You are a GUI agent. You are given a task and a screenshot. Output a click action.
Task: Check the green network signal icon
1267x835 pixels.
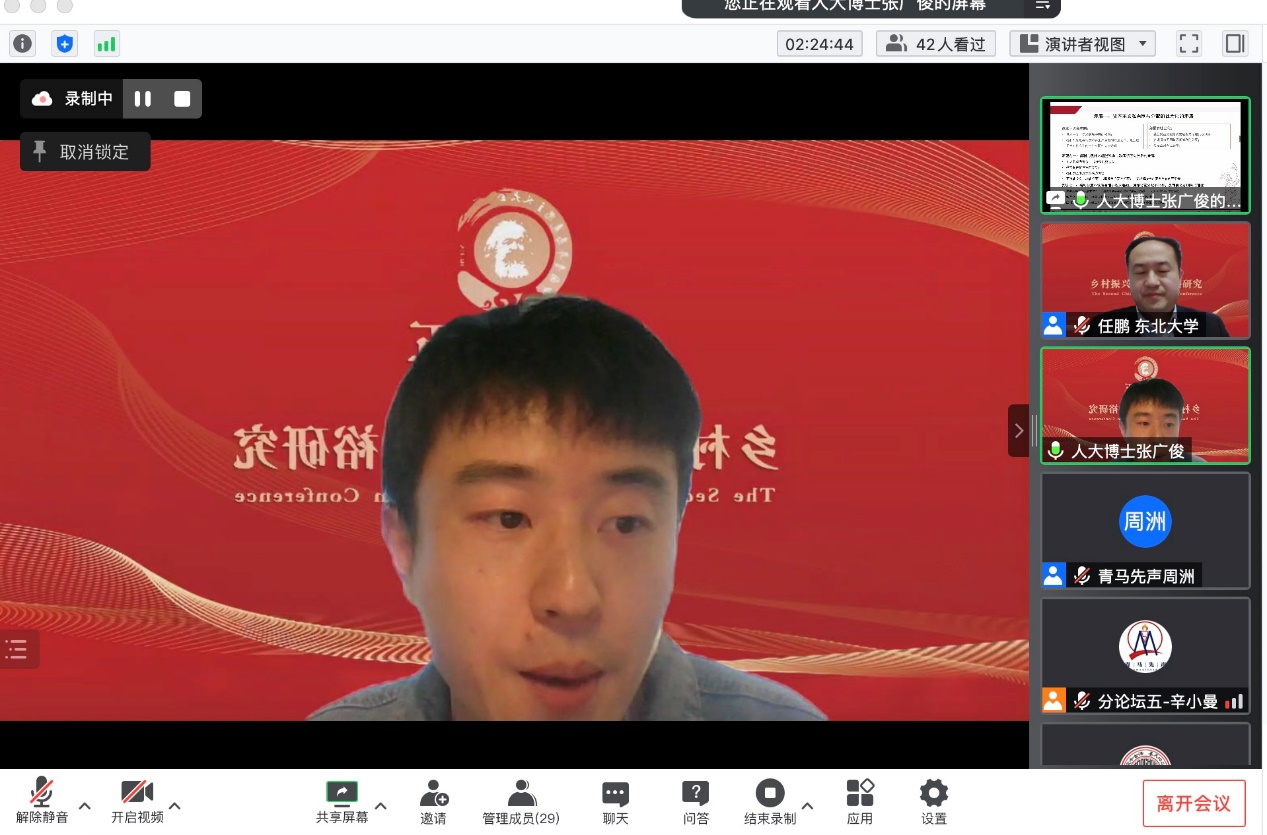coord(106,44)
